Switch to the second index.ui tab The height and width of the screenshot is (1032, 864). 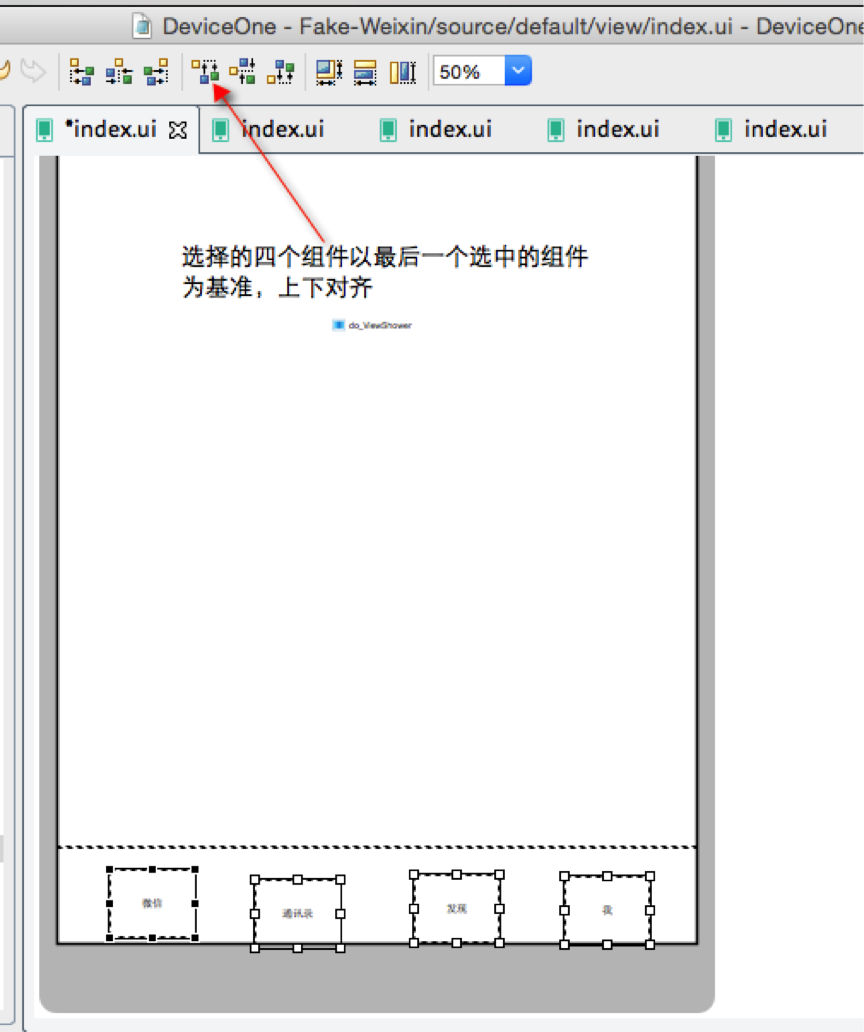tap(268, 129)
